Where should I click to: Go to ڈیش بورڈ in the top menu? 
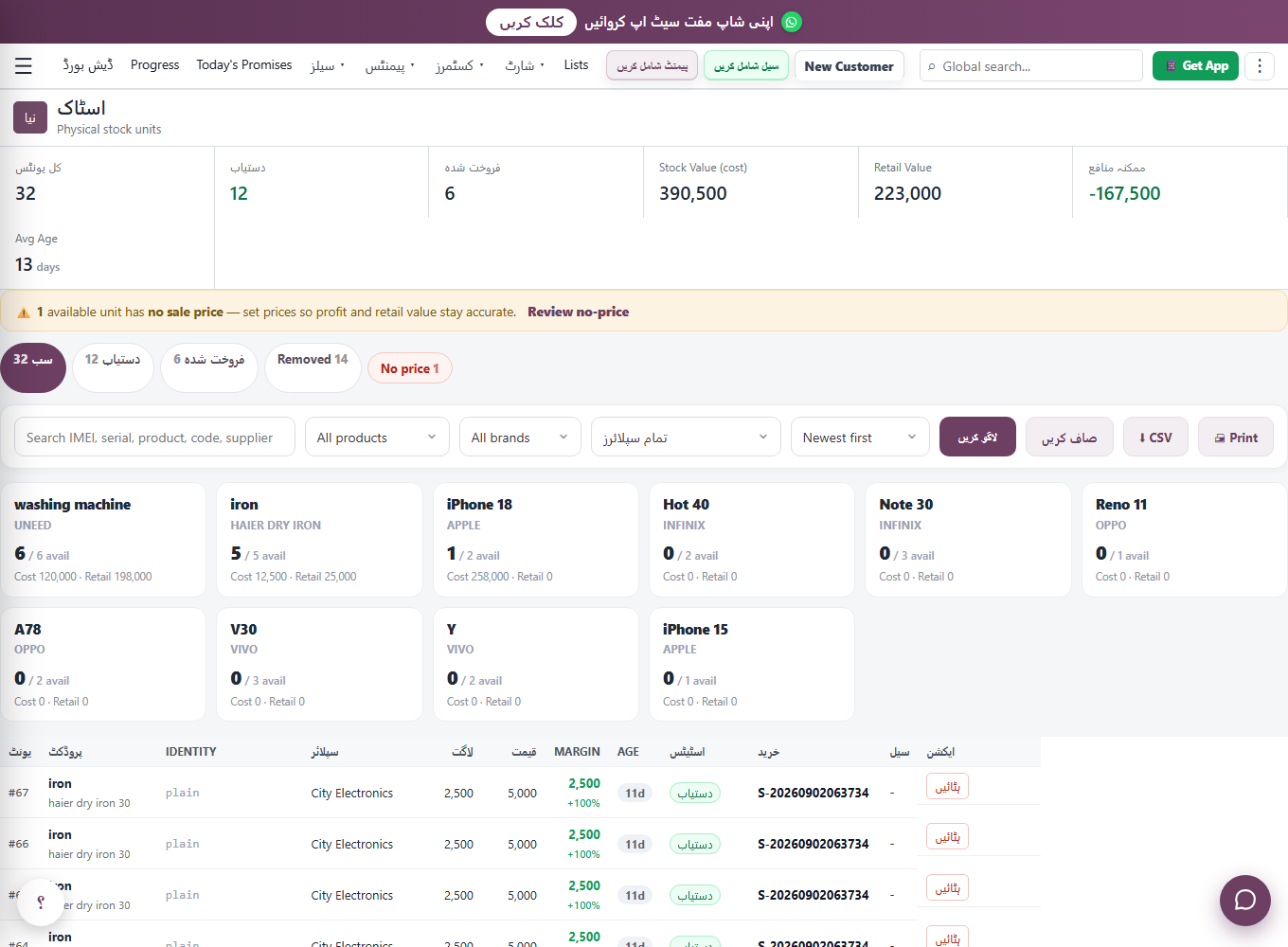[x=88, y=64]
